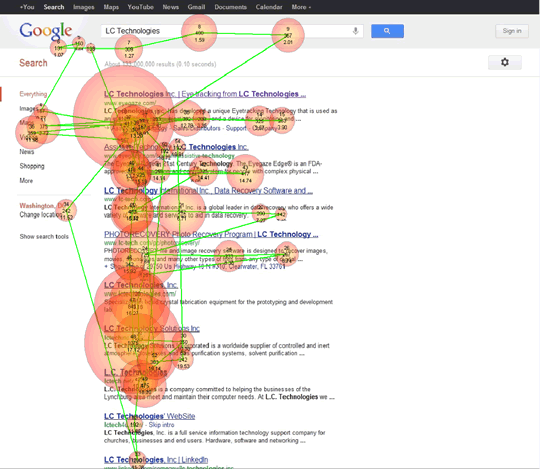Open LC Technology Solutions Inc result
The image size is (540, 469).
click(152, 329)
